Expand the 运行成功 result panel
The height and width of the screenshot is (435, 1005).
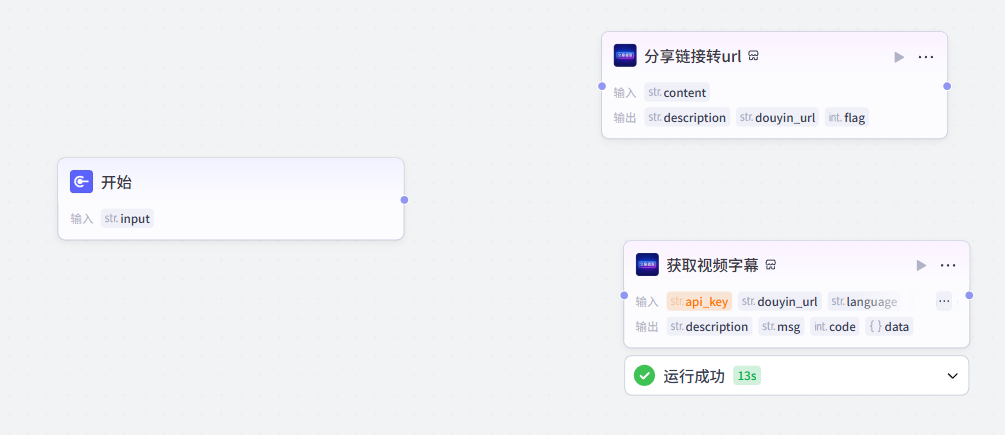pyautogui.click(x=951, y=376)
